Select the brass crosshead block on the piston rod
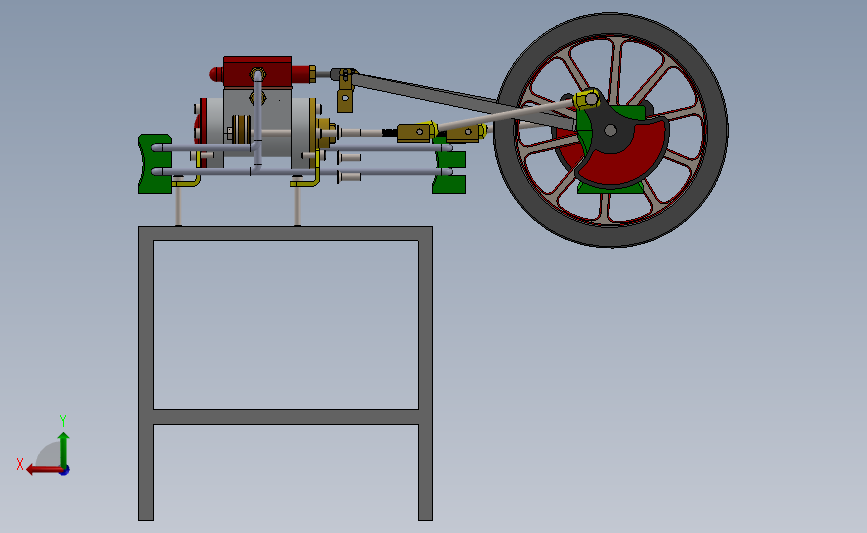Viewport: 867px width, 533px height. click(x=417, y=133)
